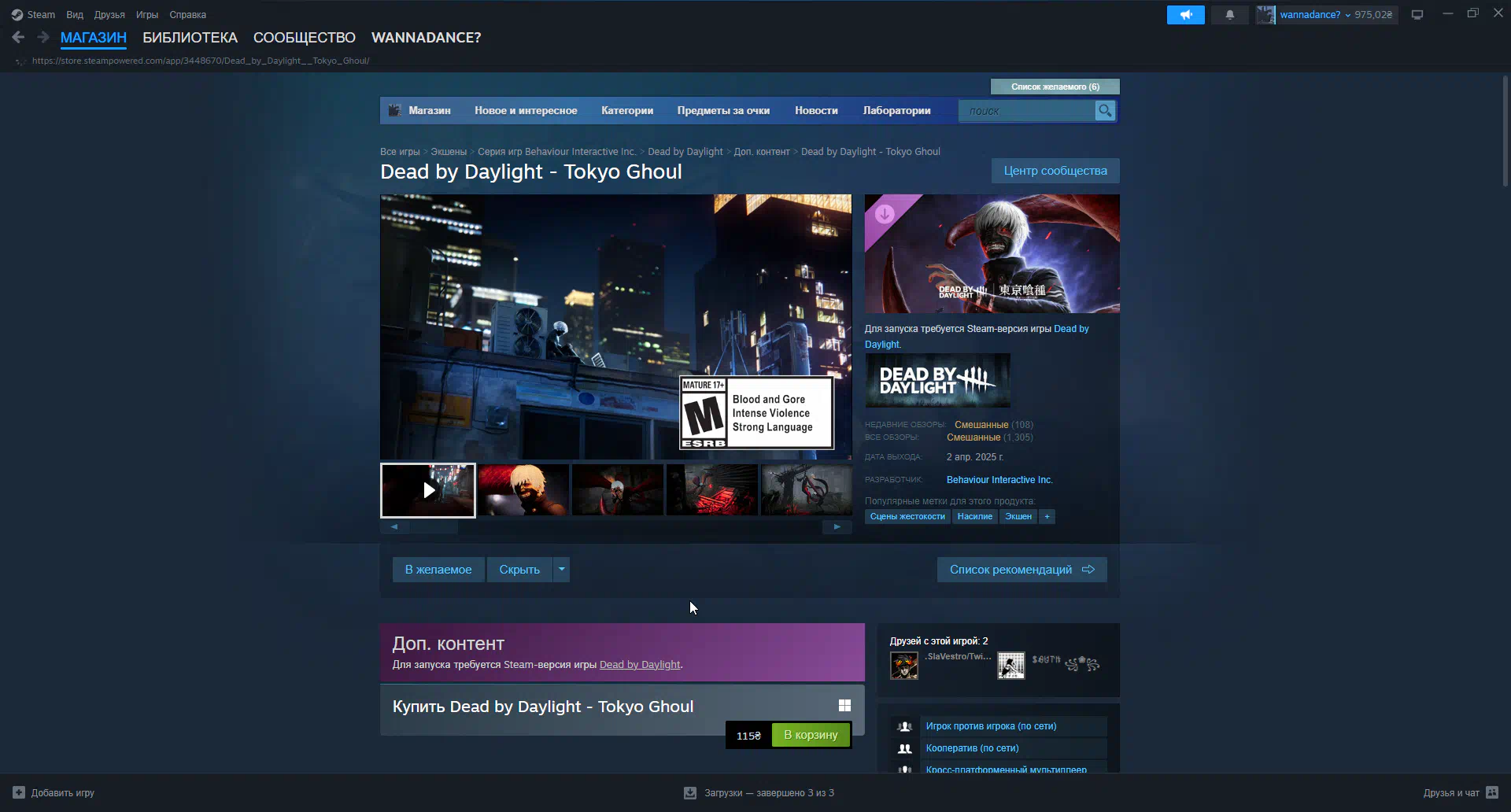Add more tags with plus button
Image resolution: width=1511 pixels, height=812 pixels.
pos(1047,517)
